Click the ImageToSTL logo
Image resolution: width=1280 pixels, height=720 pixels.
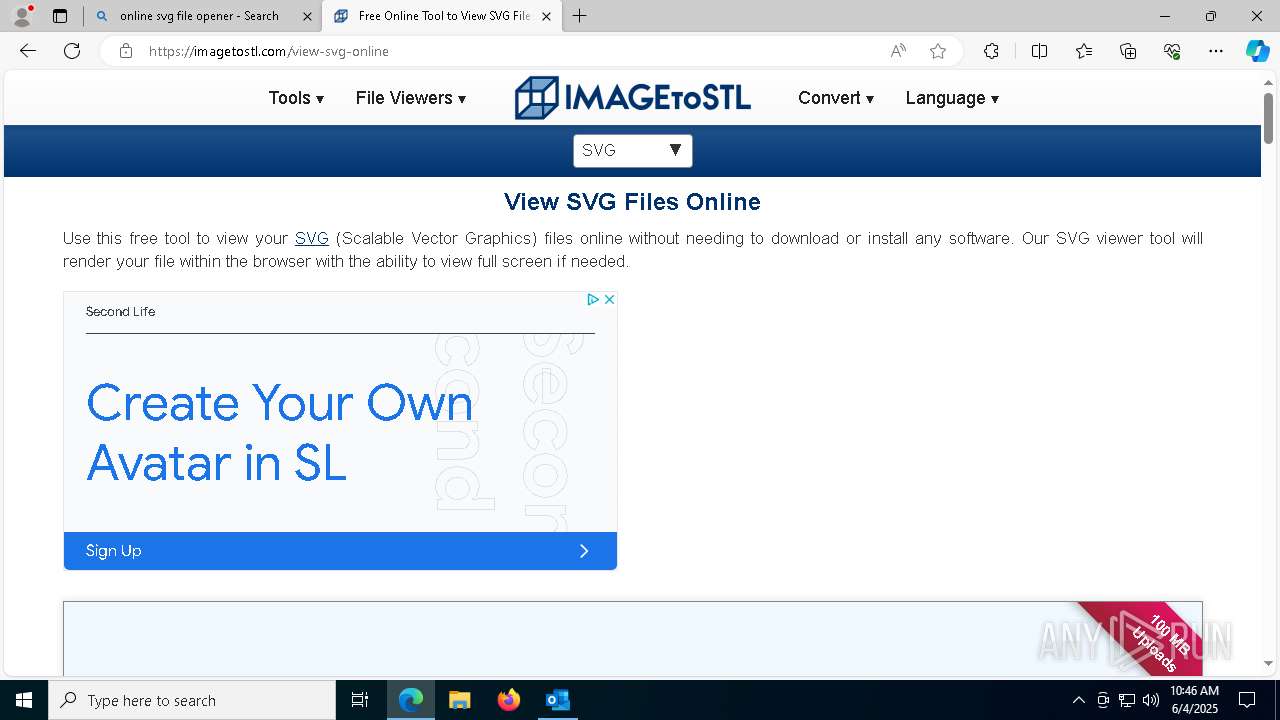click(632, 98)
